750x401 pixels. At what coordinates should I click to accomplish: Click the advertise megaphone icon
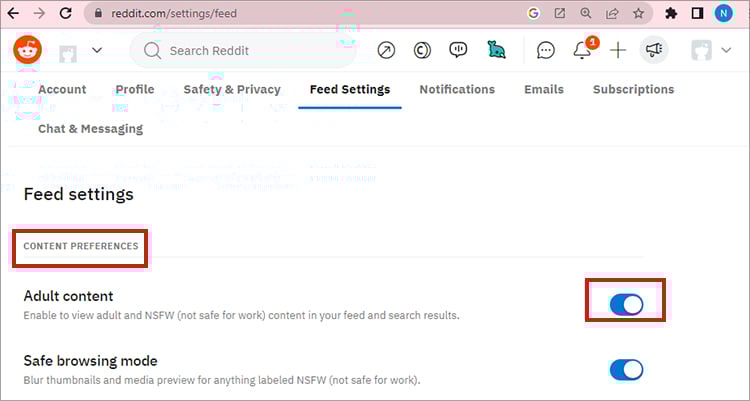(x=654, y=50)
